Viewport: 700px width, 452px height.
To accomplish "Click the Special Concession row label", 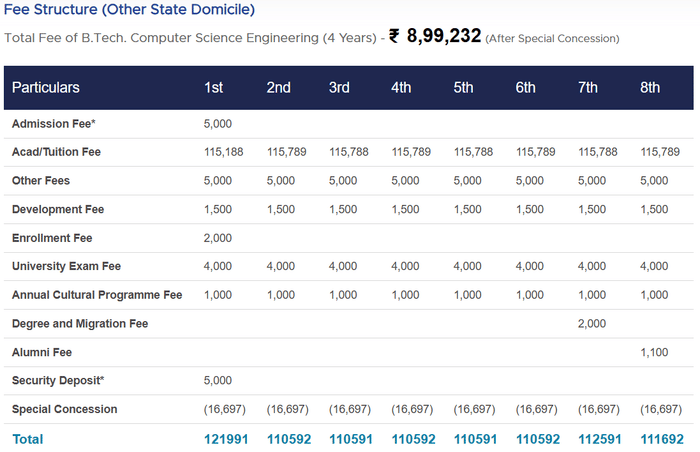I will click(x=65, y=409).
